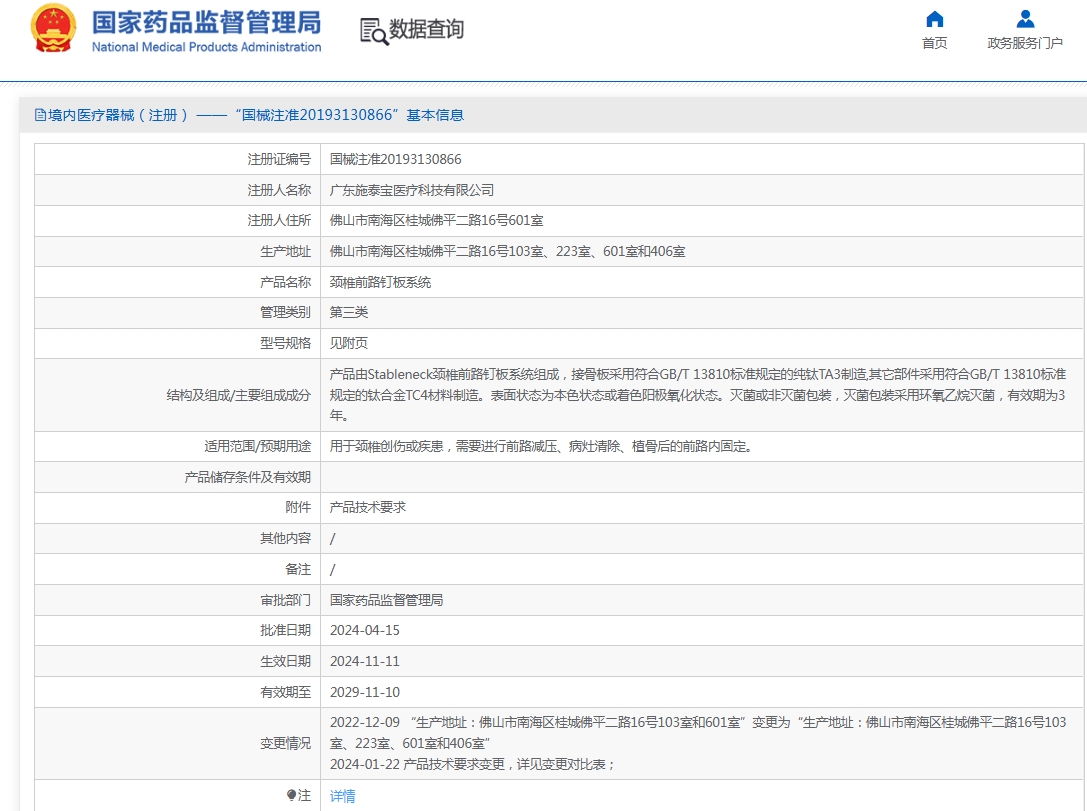The width and height of the screenshot is (1087, 811).
Task: Click the 适用范围/预期用途 label
Action: 258,446
